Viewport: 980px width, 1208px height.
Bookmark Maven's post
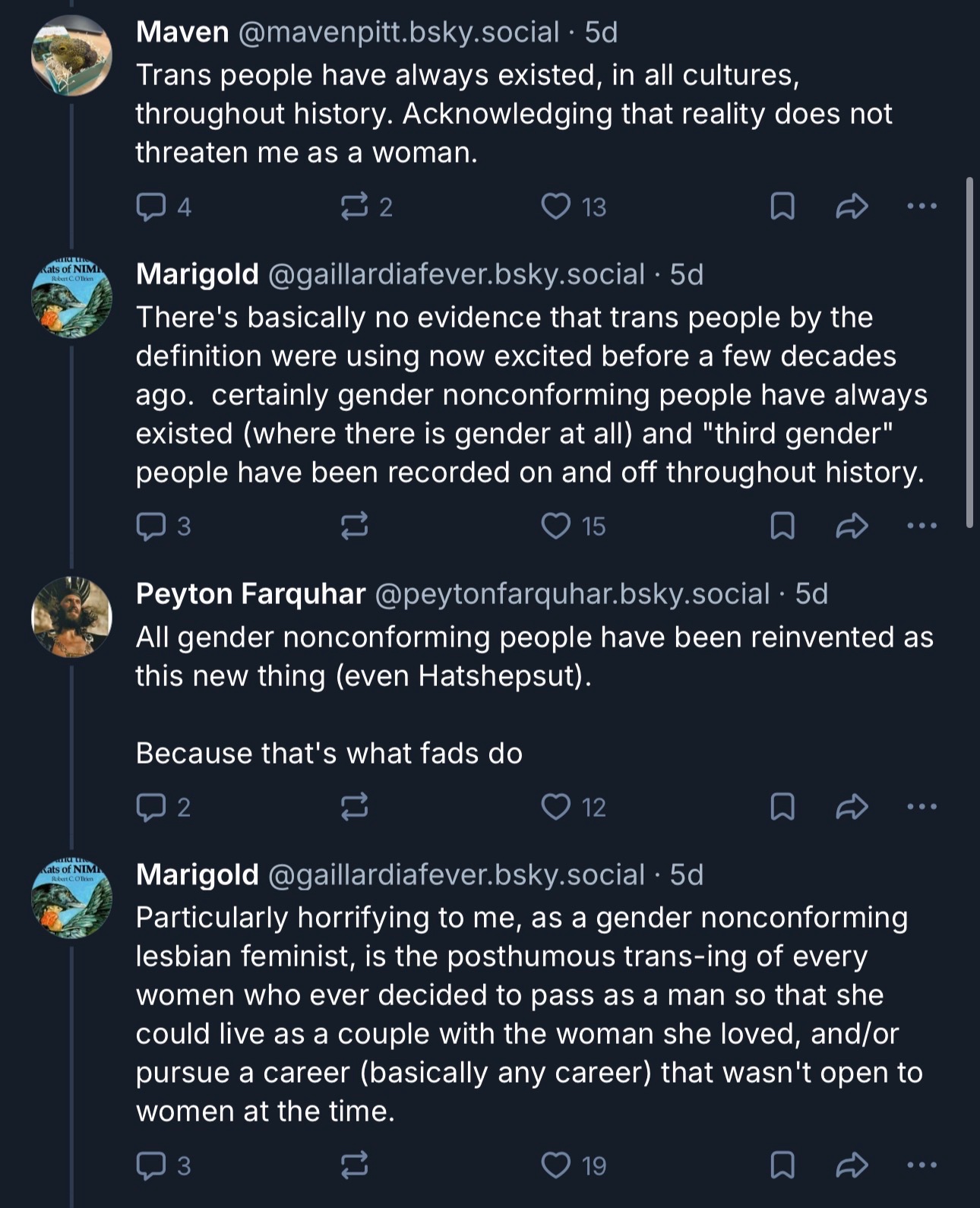pos(782,207)
